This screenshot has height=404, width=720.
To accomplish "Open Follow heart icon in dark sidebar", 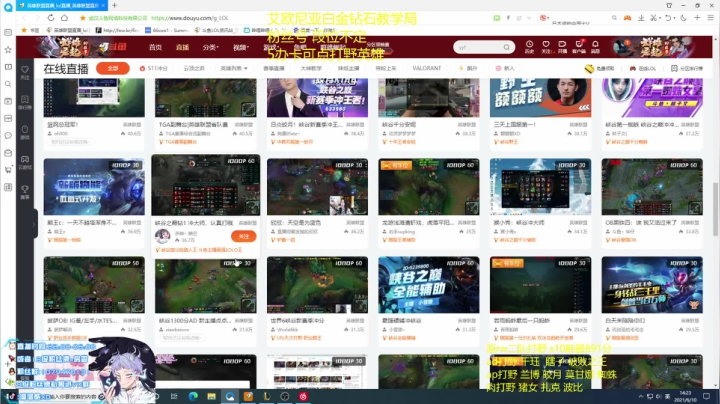I will tap(25, 72).
